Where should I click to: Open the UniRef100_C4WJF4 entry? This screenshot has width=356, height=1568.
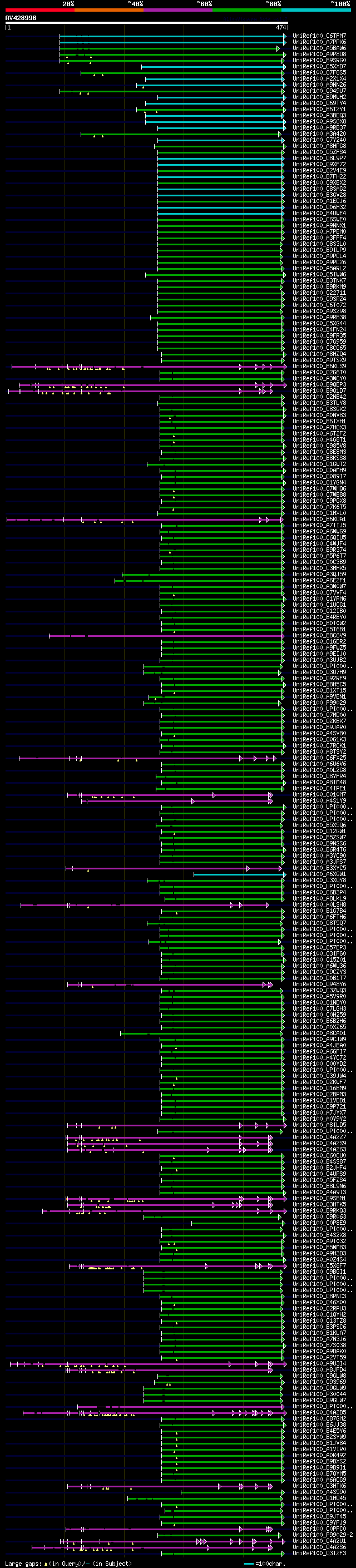tap(319, 543)
